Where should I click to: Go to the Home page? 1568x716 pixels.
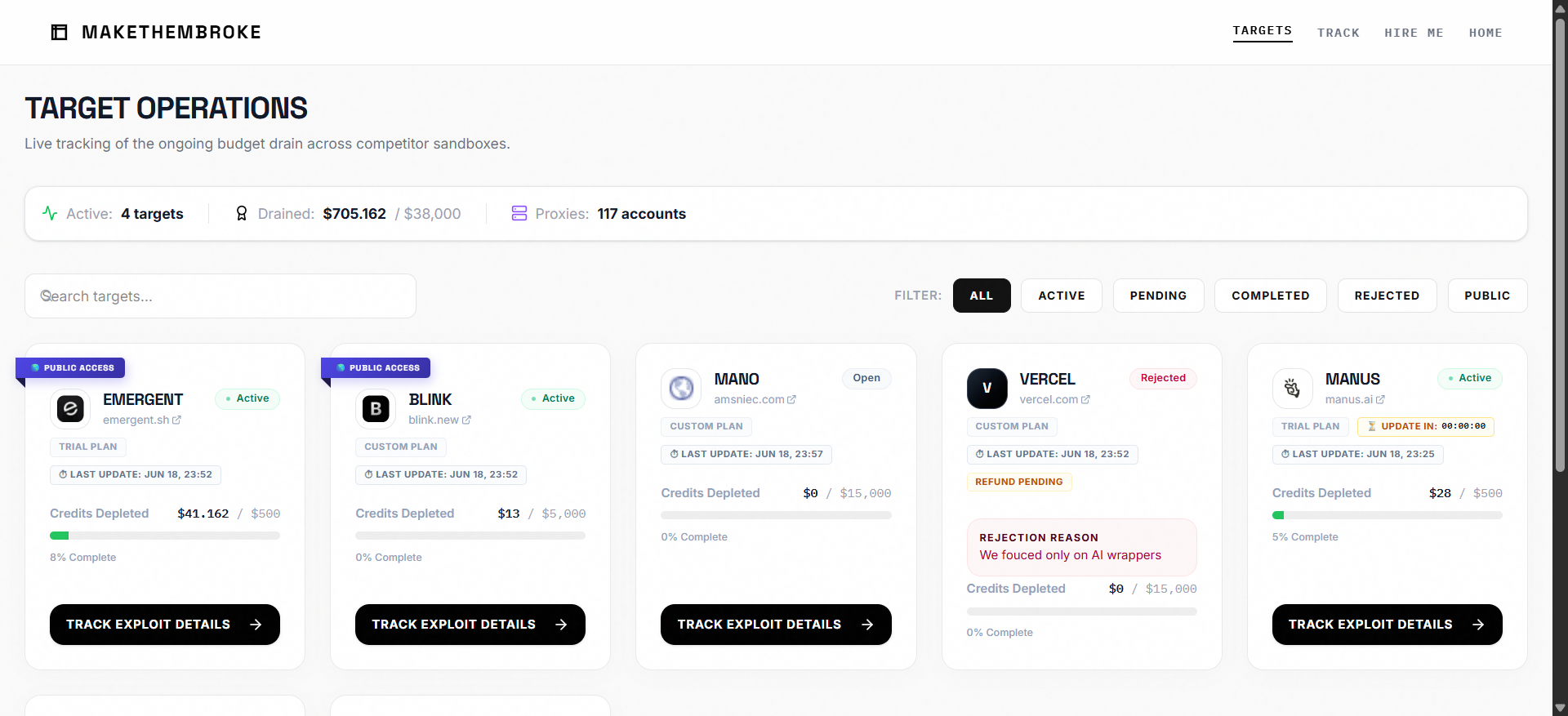1486,33
